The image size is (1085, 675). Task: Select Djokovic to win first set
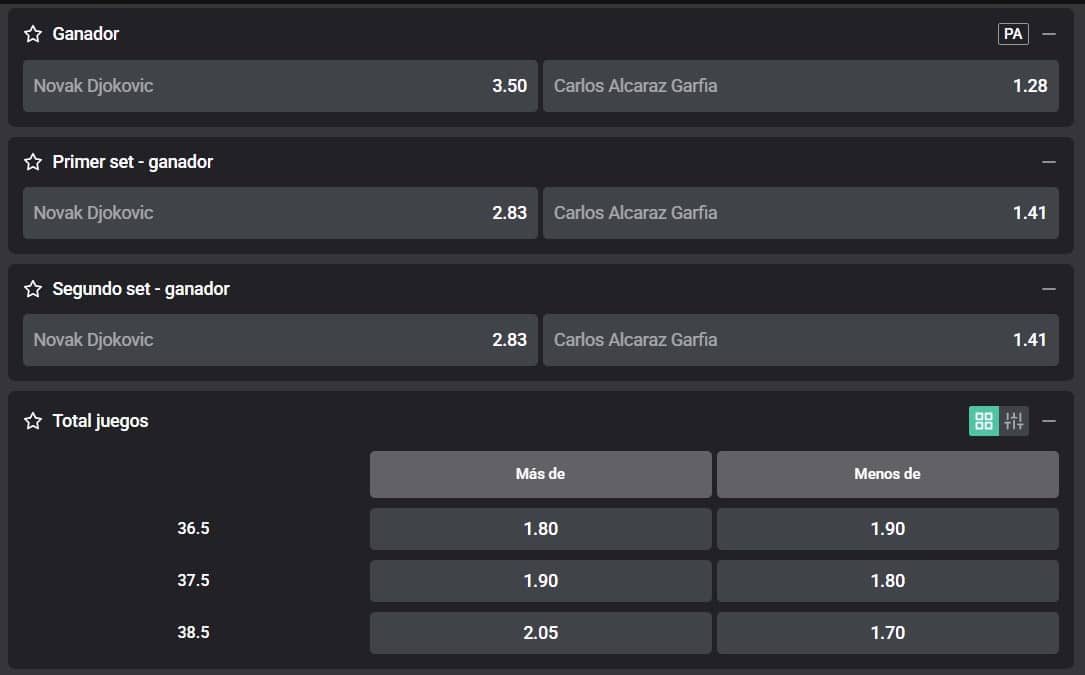click(280, 213)
